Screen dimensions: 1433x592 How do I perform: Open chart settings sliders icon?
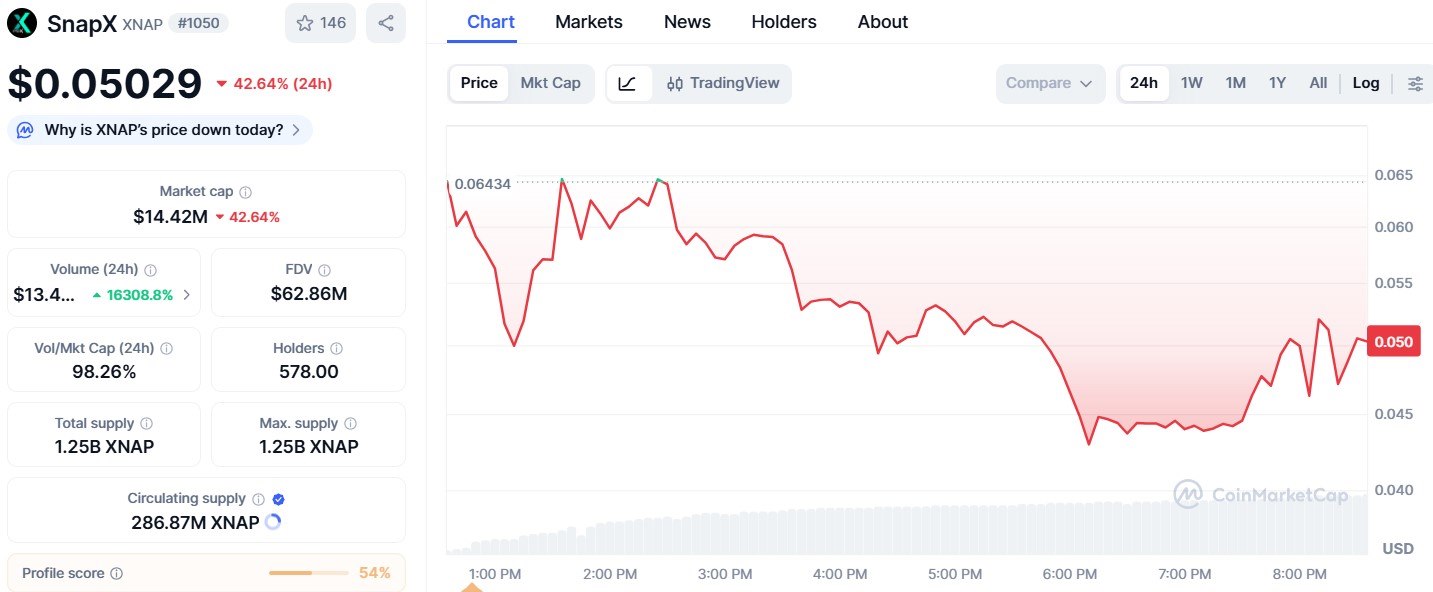point(1415,84)
